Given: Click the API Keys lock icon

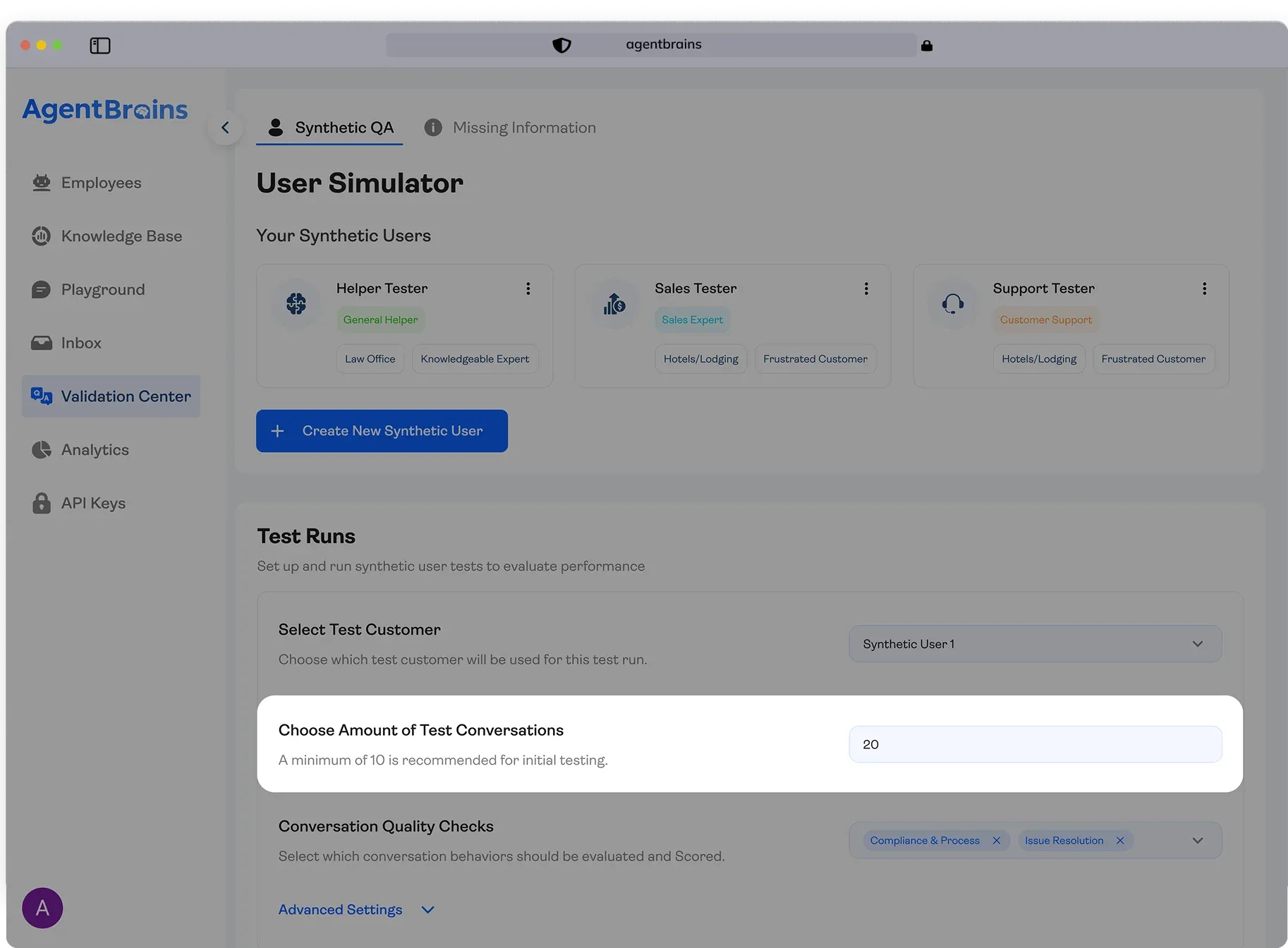Looking at the screenshot, I should click(x=42, y=503).
